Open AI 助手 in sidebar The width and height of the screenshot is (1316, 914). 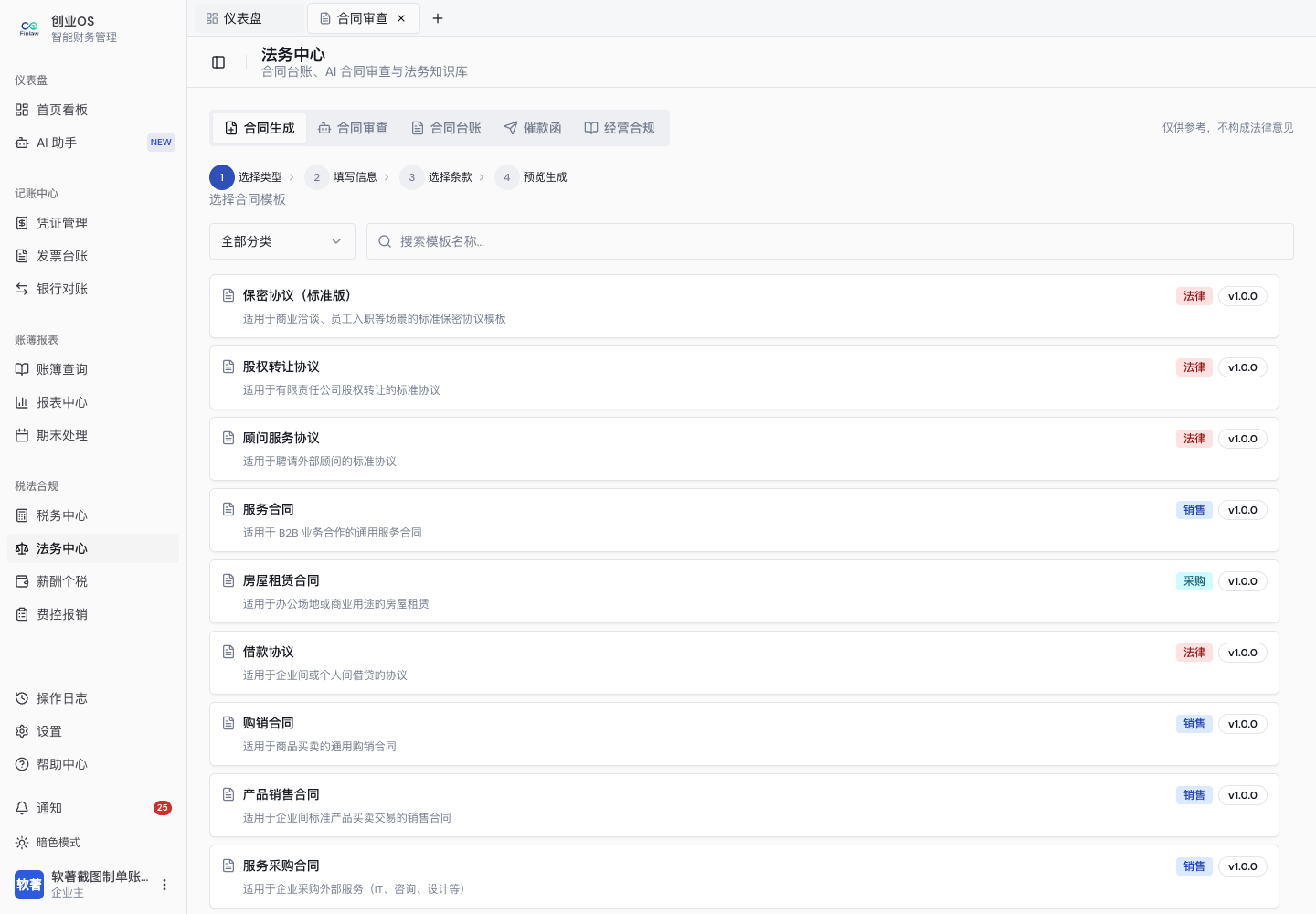[93, 143]
